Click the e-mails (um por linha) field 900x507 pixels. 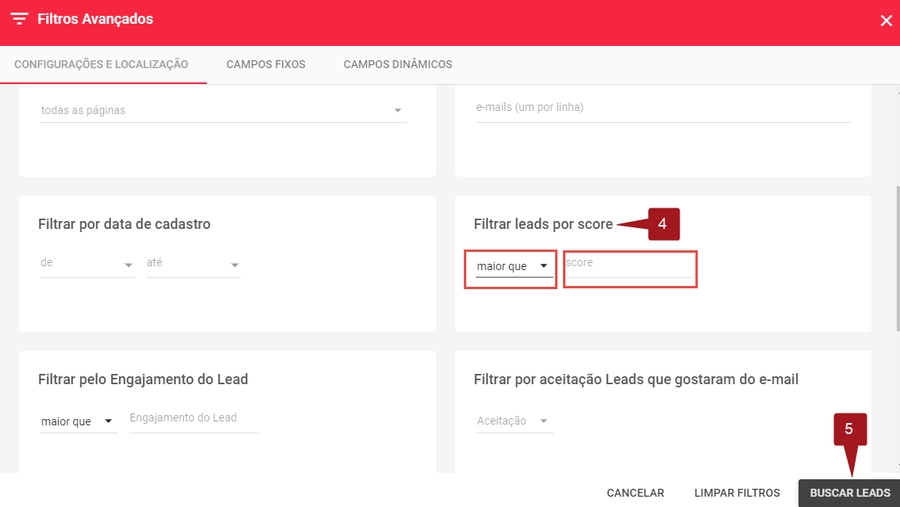tap(662, 108)
